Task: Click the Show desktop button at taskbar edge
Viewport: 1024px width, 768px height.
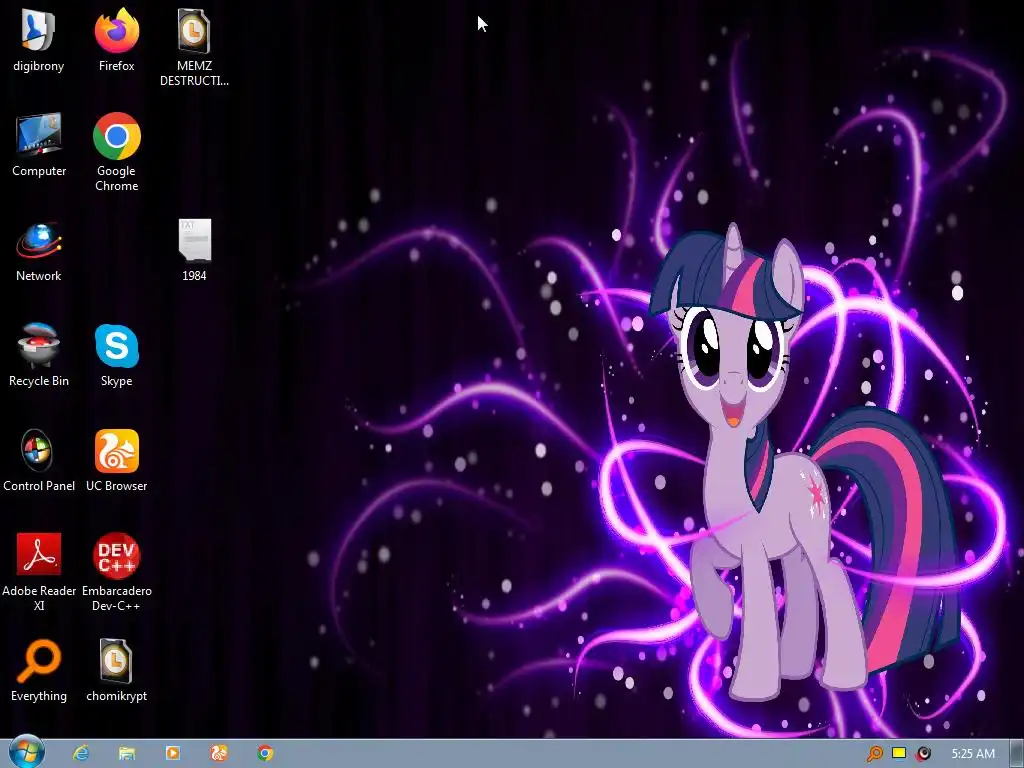Action: pyautogui.click(x=1016, y=754)
